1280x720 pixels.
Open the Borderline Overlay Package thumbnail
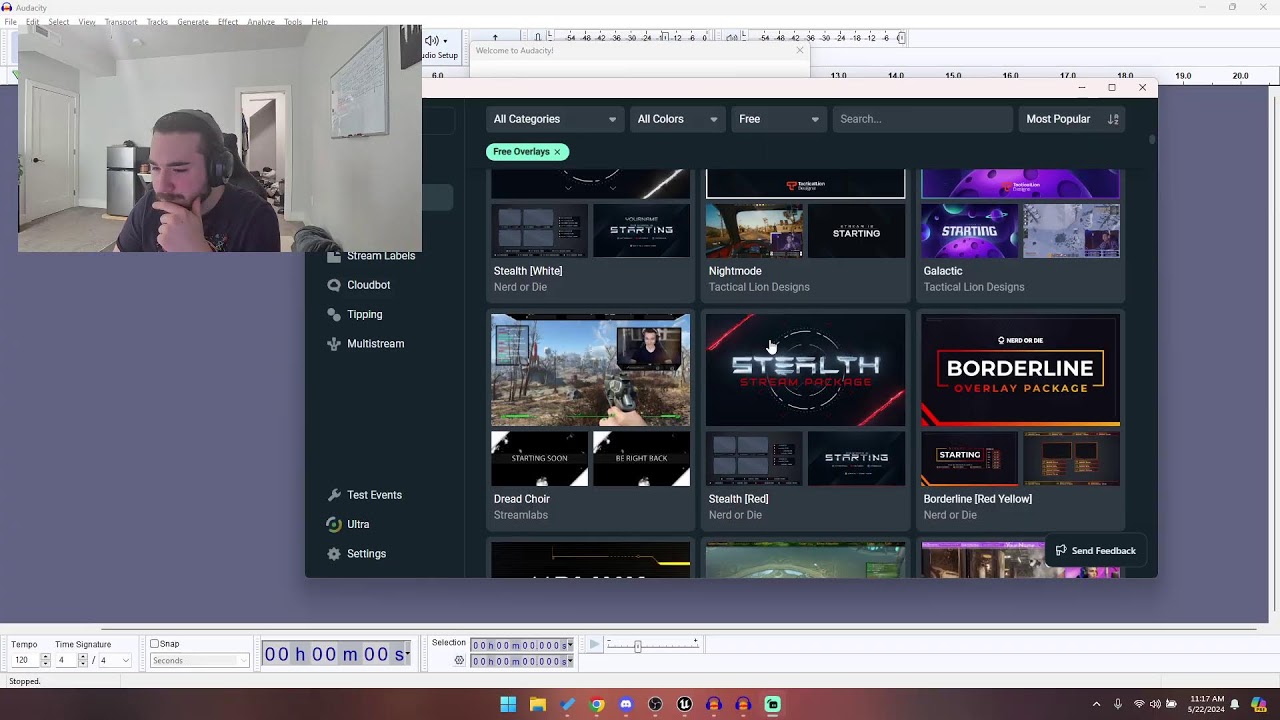point(1020,370)
